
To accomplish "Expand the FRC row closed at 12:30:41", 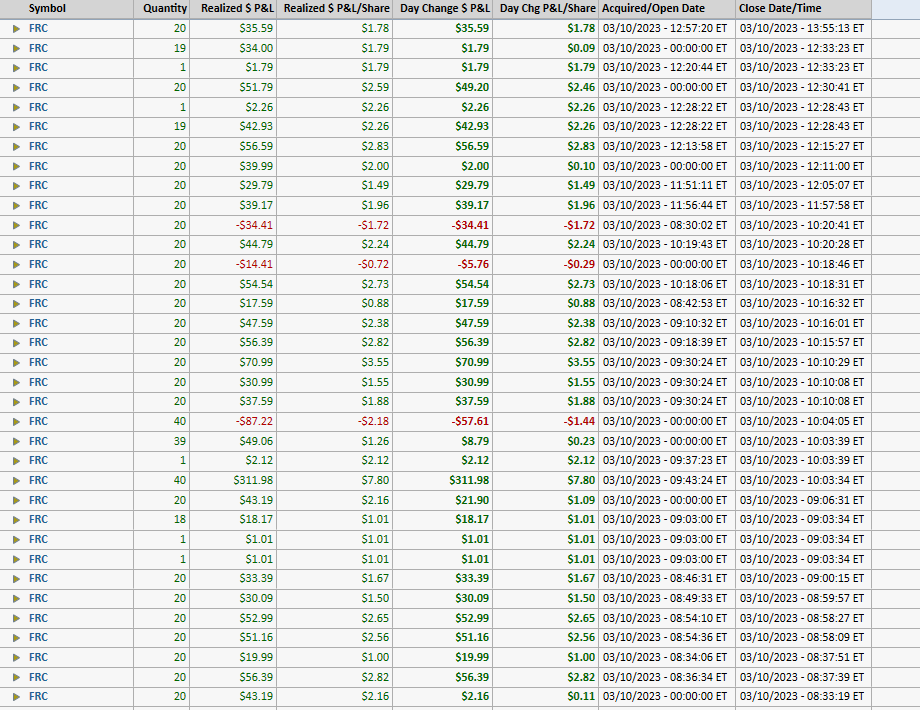I will tap(16, 87).
